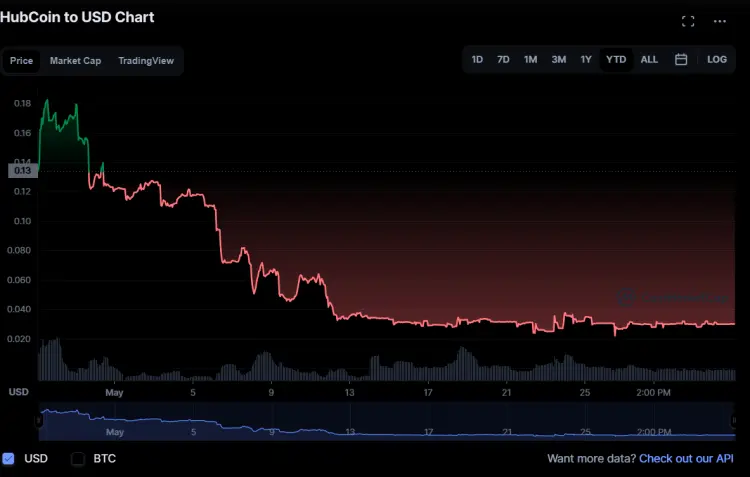Grab the right handle of range navigator
Viewport: 750px width, 477px height.
tap(733, 421)
